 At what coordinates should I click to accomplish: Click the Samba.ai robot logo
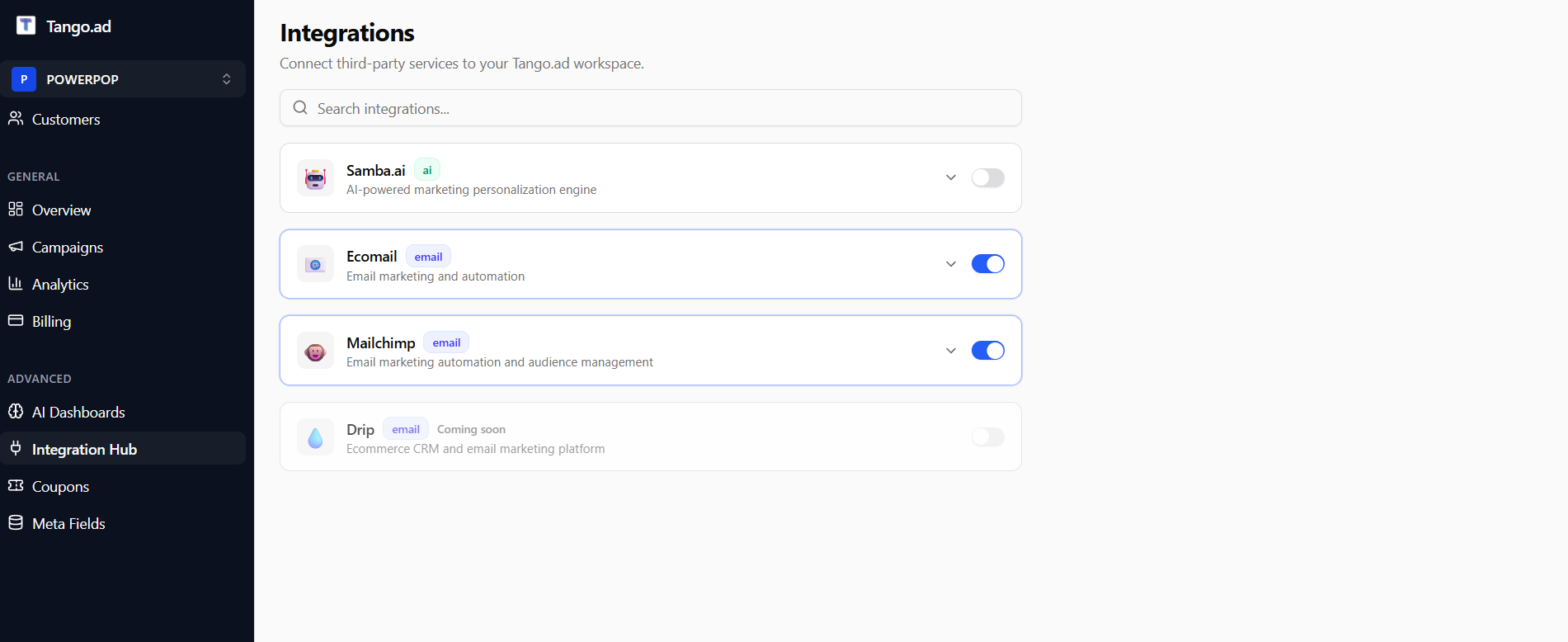tap(315, 178)
